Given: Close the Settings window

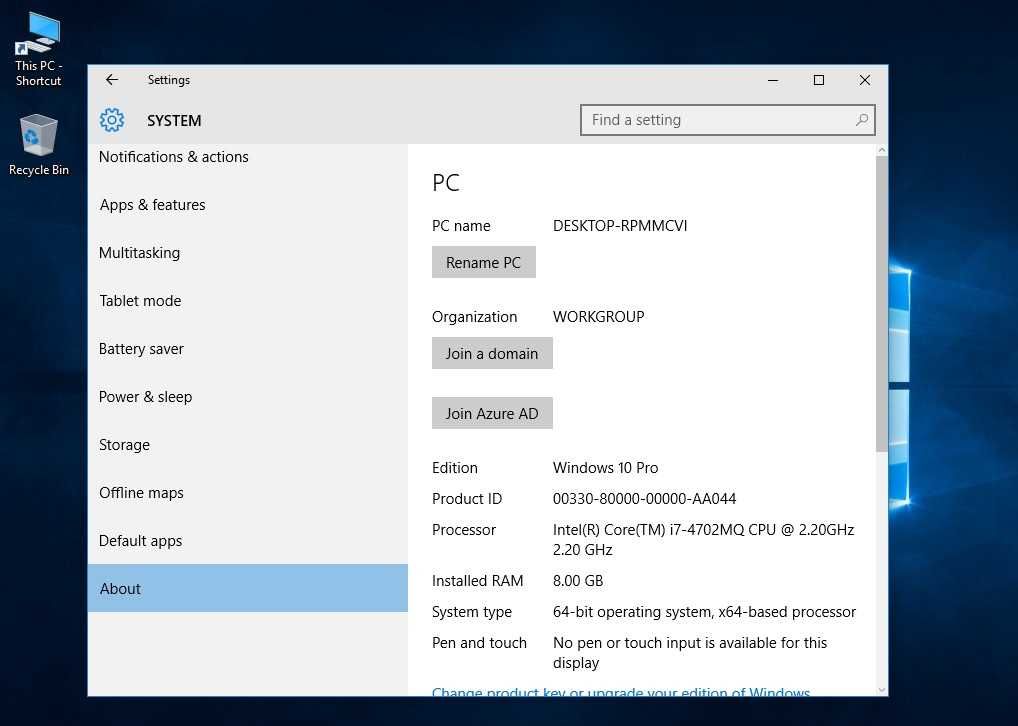Looking at the screenshot, I should click(865, 80).
